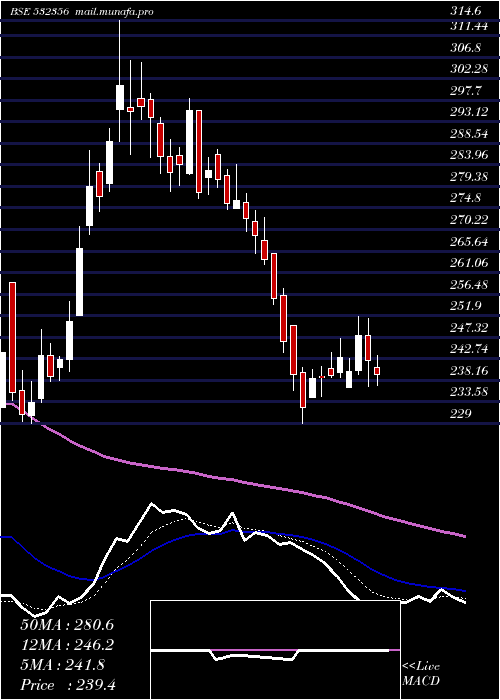The width and height of the screenshot is (500, 700).
Task: Pick the 270.22 price axis value
Action: click(469, 220)
